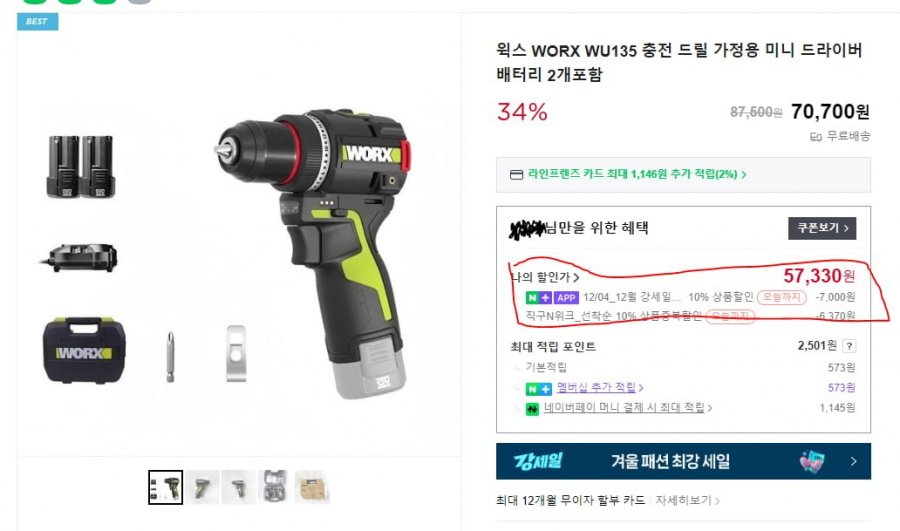Image resolution: width=900 pixels, height=531 pixels.
Task: Click the credit card icon in Line Friends banner
Action: pos(517,175)
